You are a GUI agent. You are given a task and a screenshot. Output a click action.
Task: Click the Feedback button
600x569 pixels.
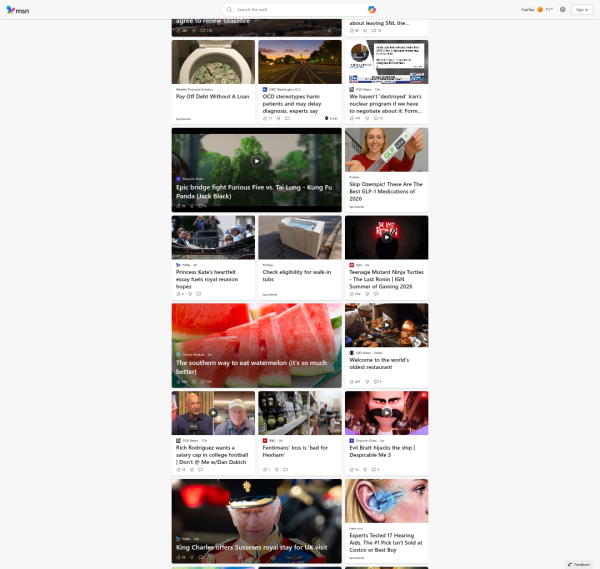point(579,564)
